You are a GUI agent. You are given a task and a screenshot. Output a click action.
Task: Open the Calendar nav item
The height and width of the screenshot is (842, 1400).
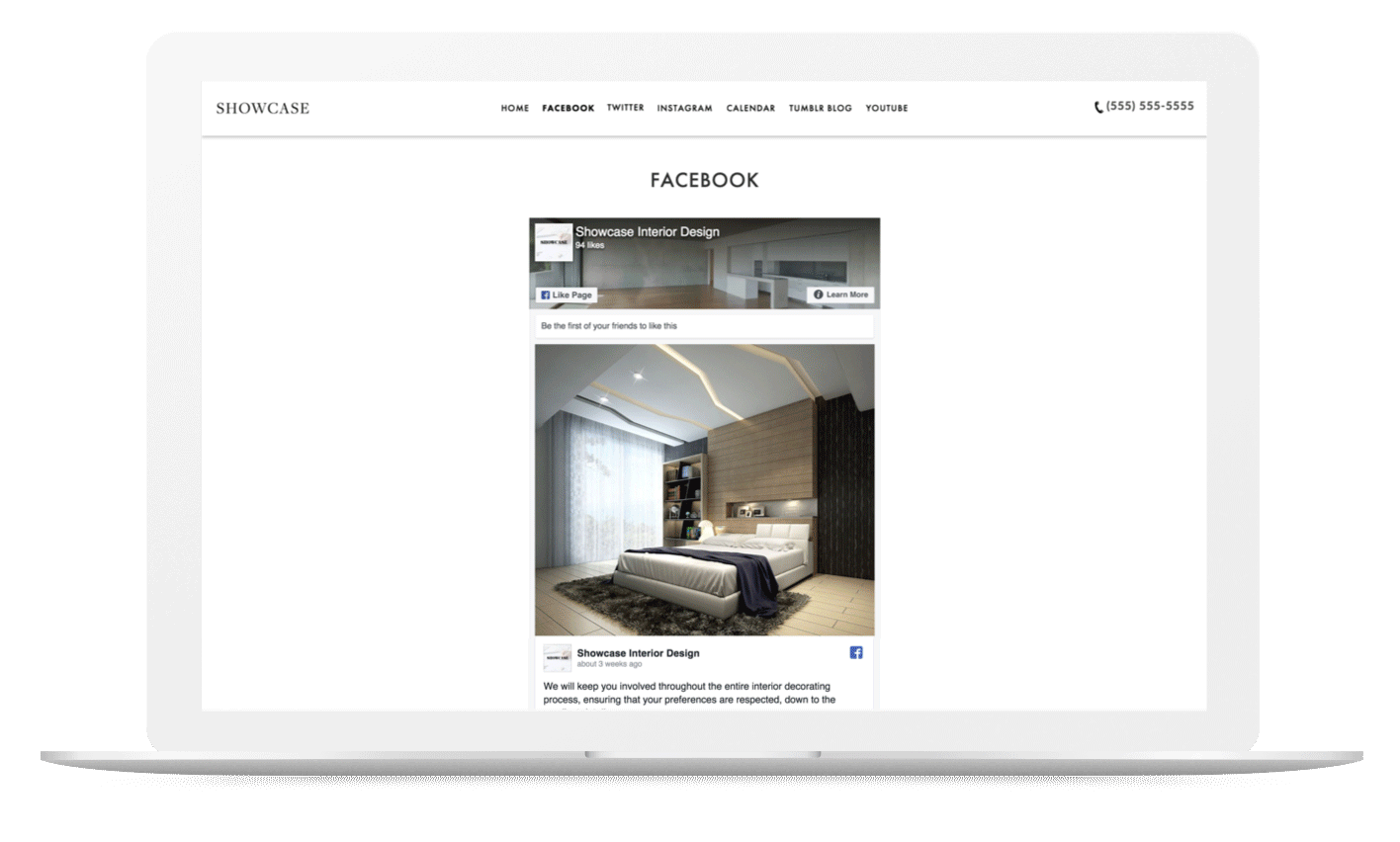click(750, 109)
